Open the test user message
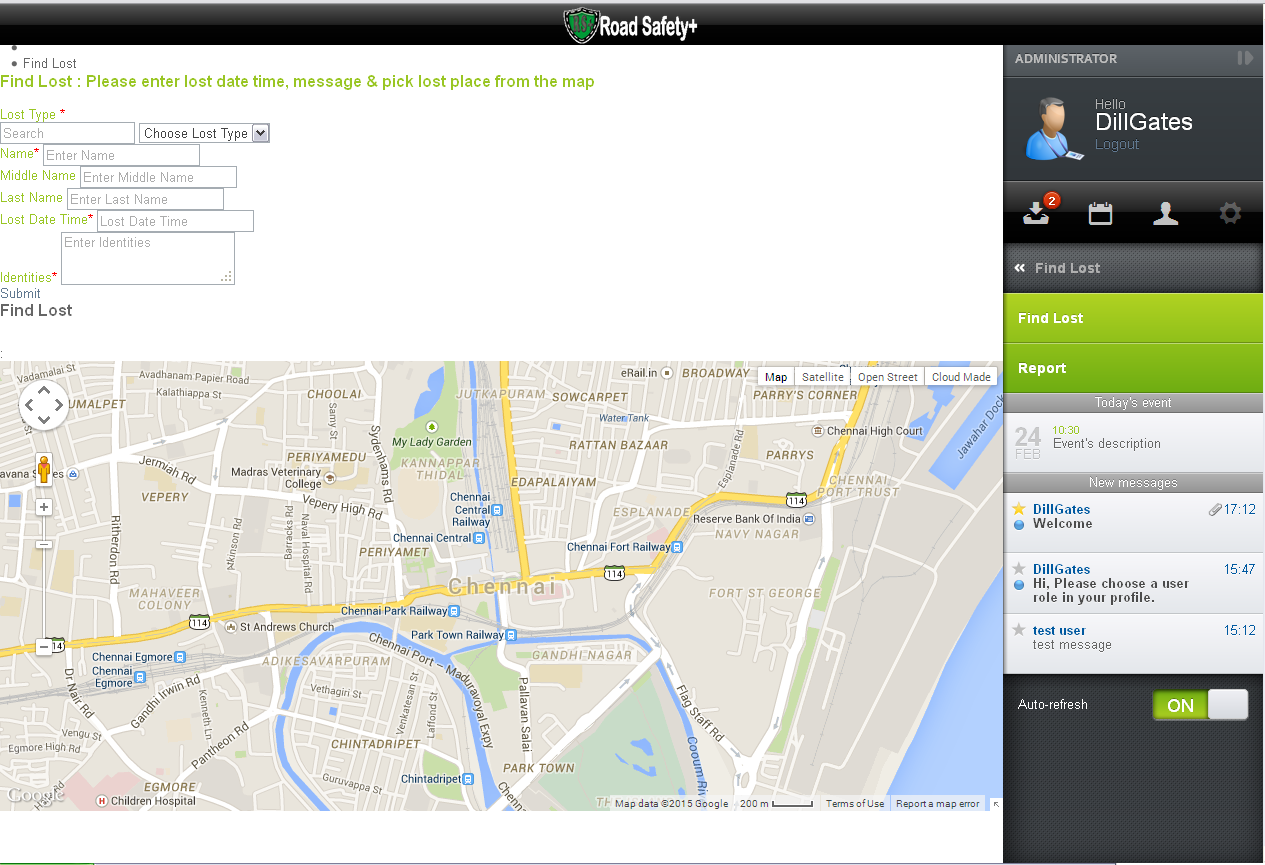 (1134, 643)
